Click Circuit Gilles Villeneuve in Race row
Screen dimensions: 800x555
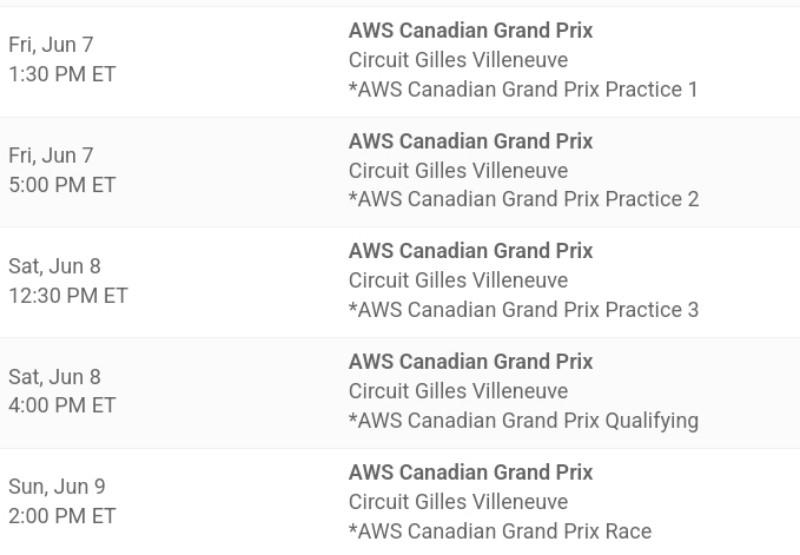(x=458, y=502)
